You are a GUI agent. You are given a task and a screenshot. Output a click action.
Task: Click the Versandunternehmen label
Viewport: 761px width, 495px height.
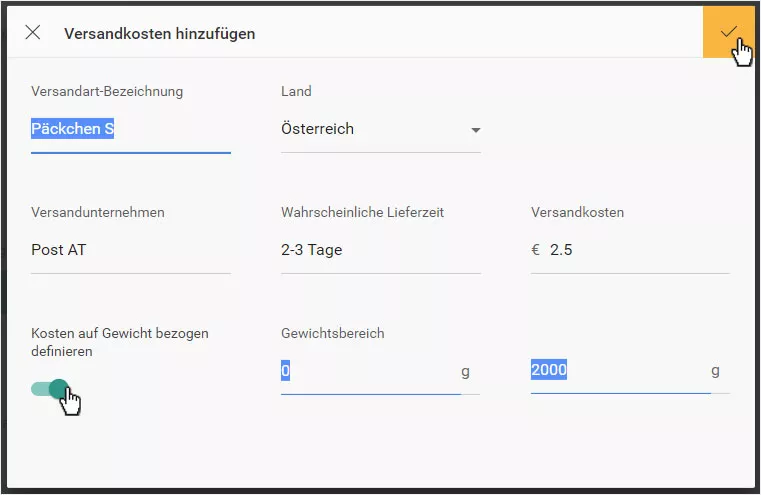tap(98, 213)
